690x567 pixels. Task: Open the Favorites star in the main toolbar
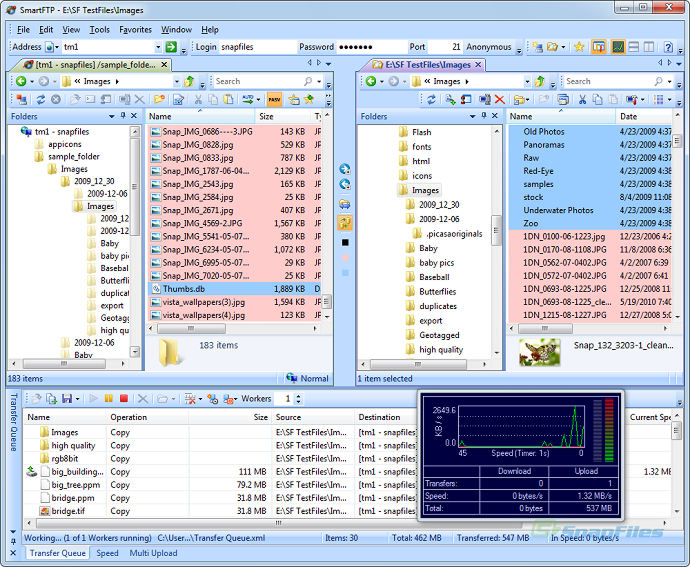579,47
